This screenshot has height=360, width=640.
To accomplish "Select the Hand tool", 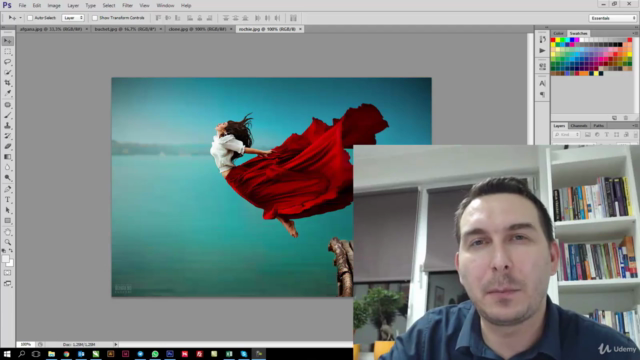I will 8,232.
